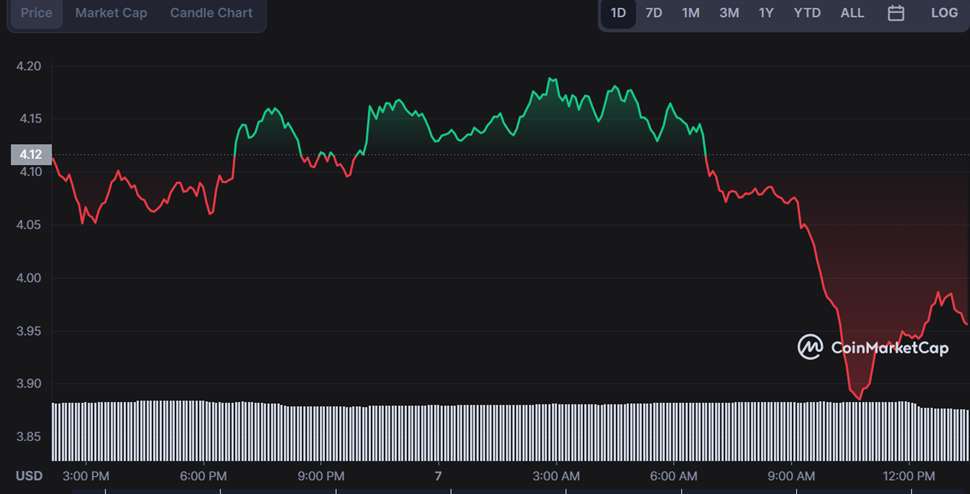Click the CoinMarketCap watermark text
The height and width of the screenshot is (494, 970).
pos(889,348)
